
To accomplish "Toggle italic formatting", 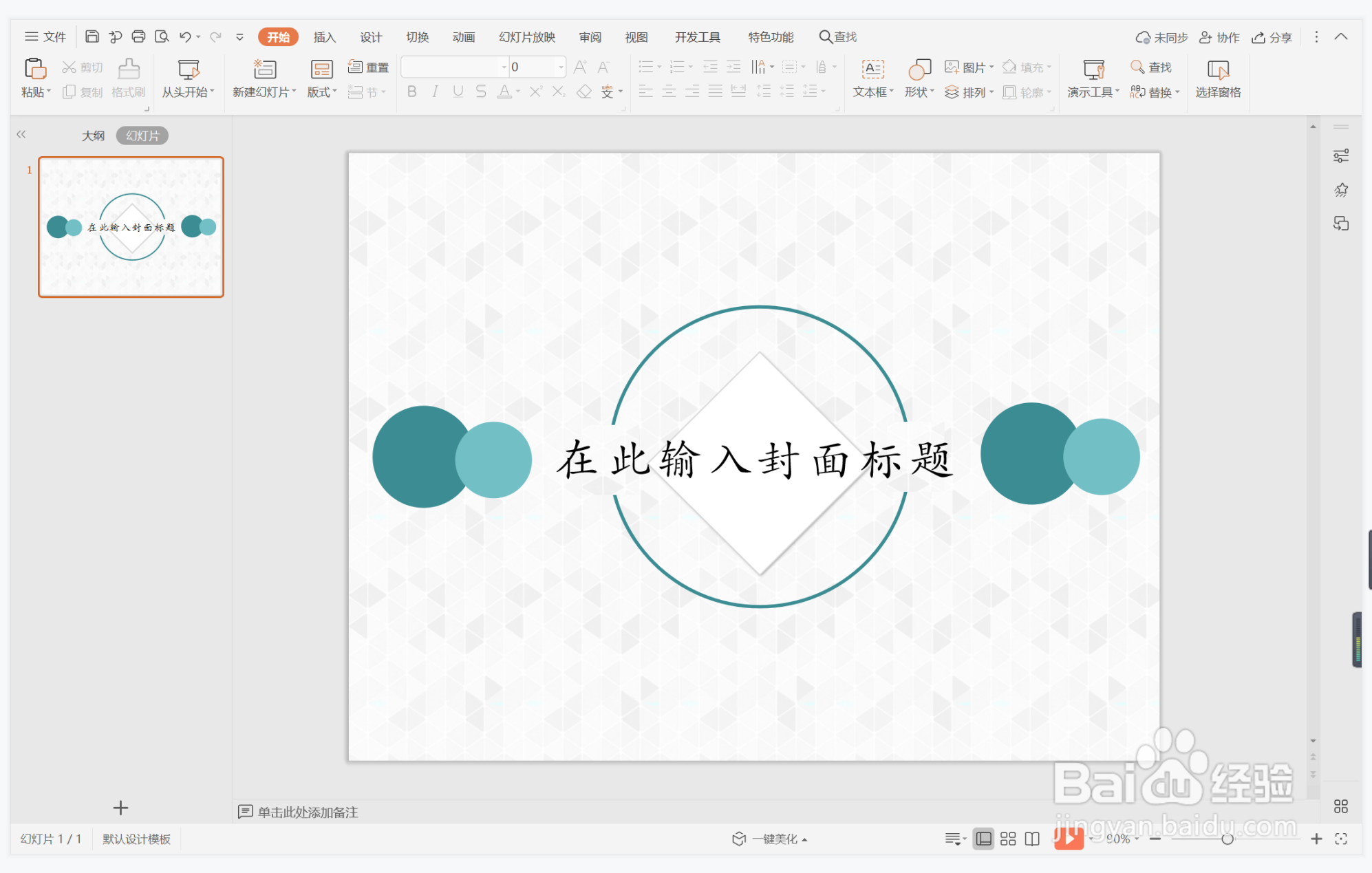I will [x=434, y=91].
